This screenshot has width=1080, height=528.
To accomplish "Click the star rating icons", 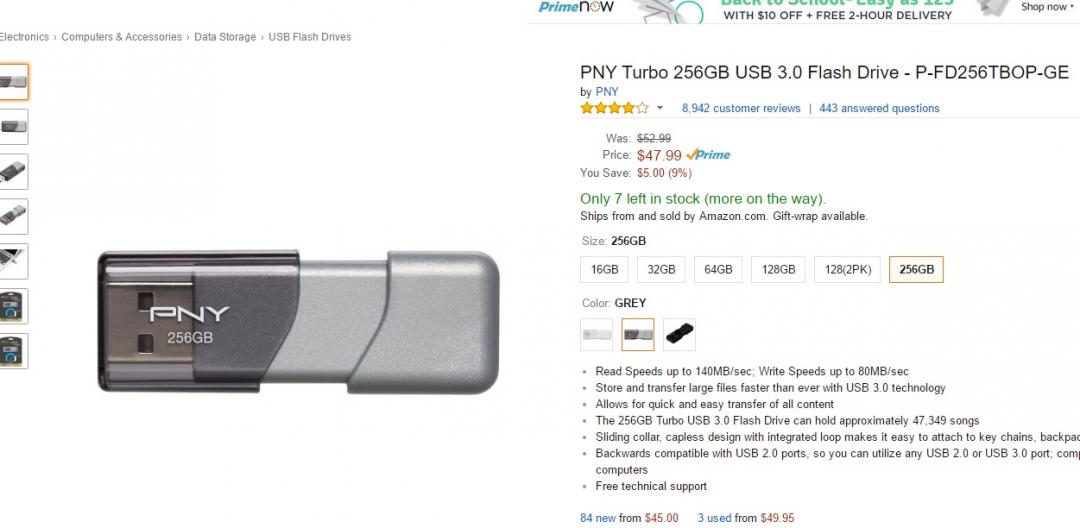I will 614,108.
